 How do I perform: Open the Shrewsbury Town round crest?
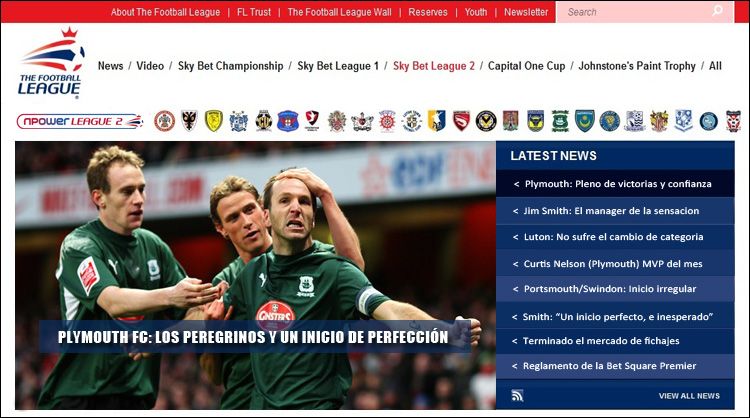tap(610, 121)
